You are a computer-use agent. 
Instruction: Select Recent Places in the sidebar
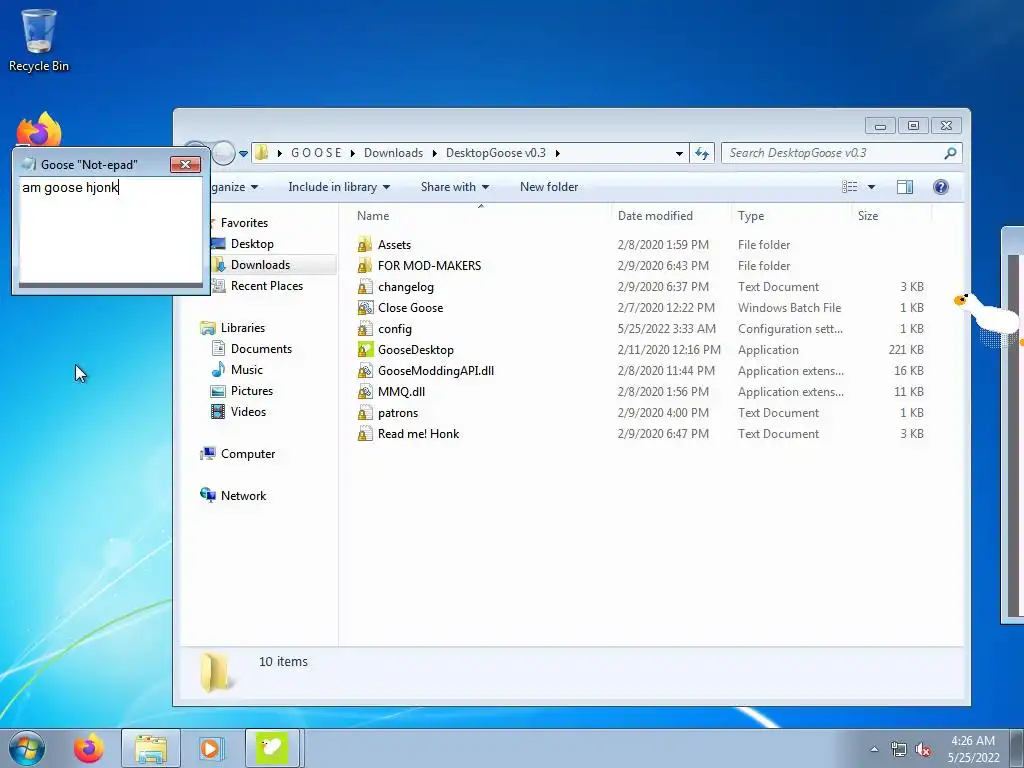tap(266, 285)
